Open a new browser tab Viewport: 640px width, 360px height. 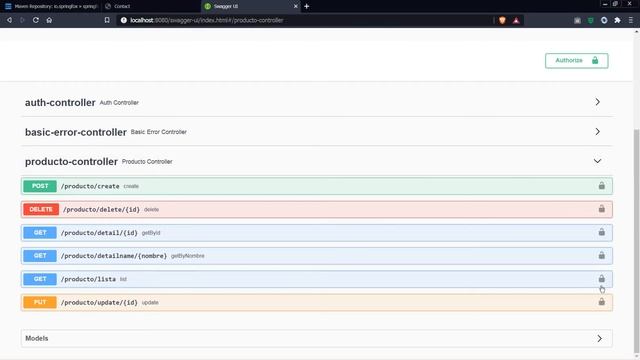307,7
